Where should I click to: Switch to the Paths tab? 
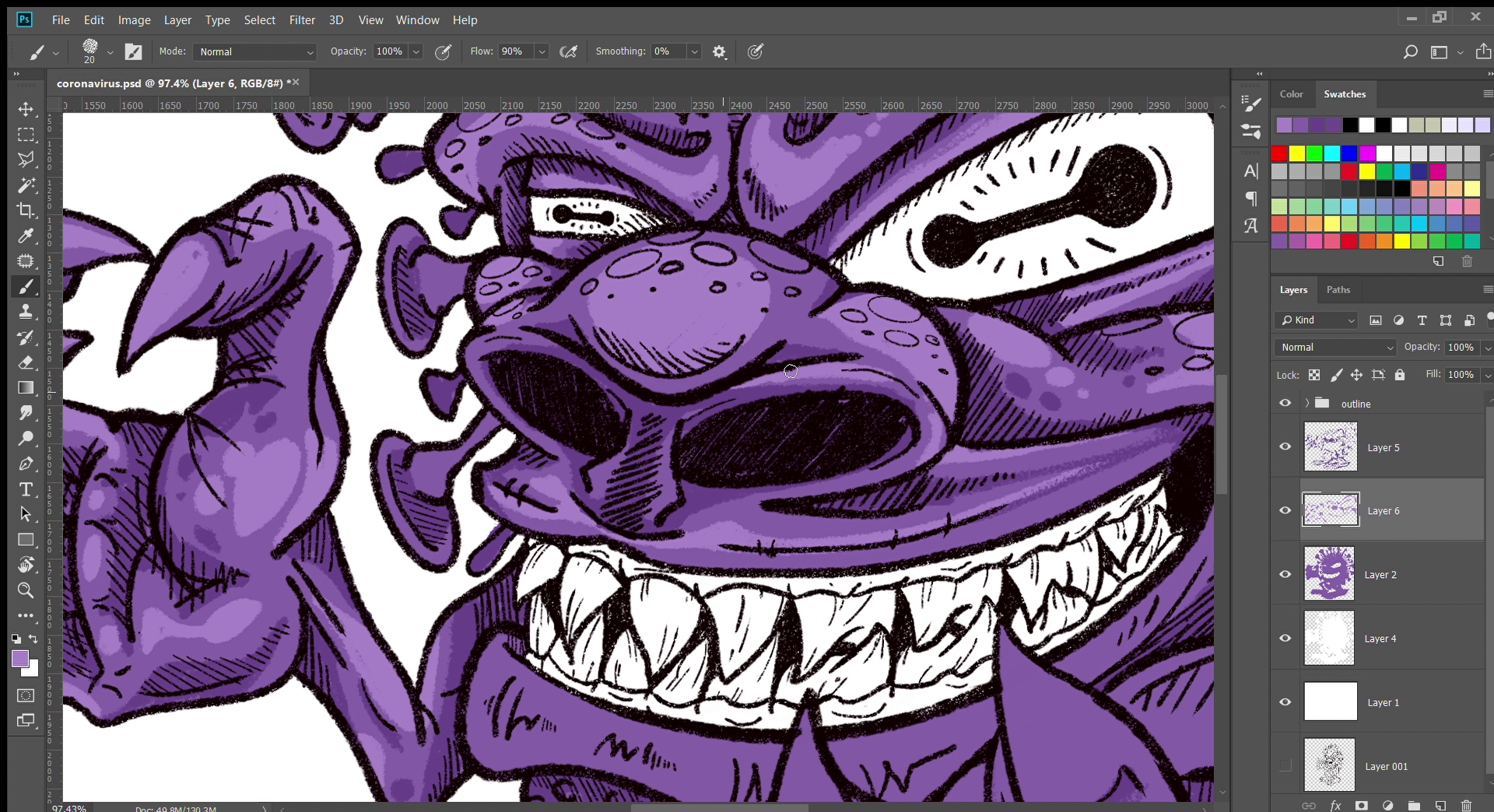pos(1338,289)
